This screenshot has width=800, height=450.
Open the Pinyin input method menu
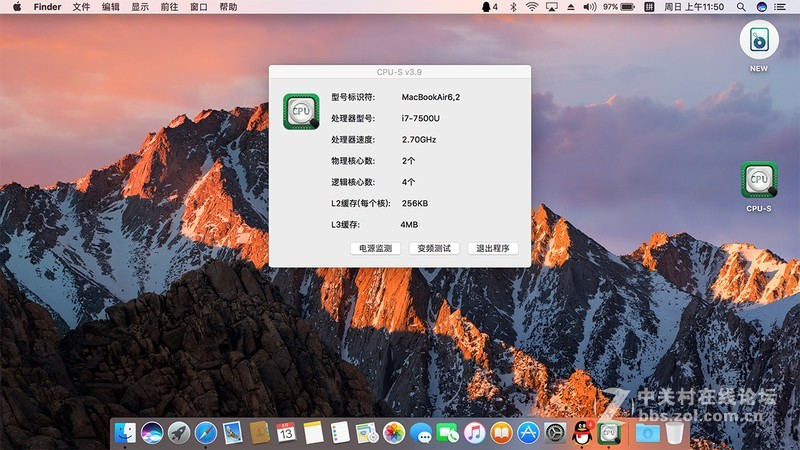[649, 7]
